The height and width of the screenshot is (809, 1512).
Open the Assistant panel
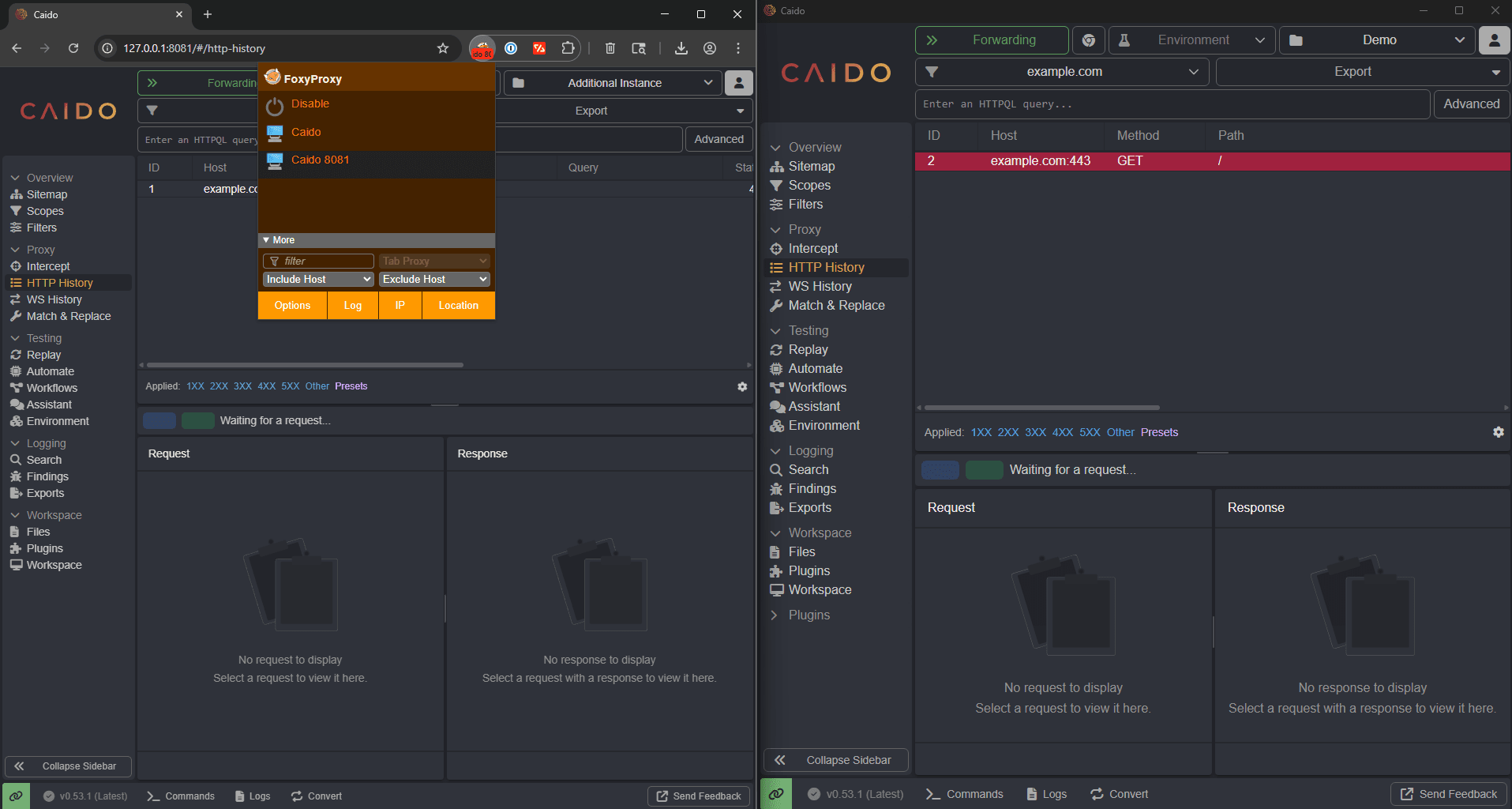click(x=48, y=404)
